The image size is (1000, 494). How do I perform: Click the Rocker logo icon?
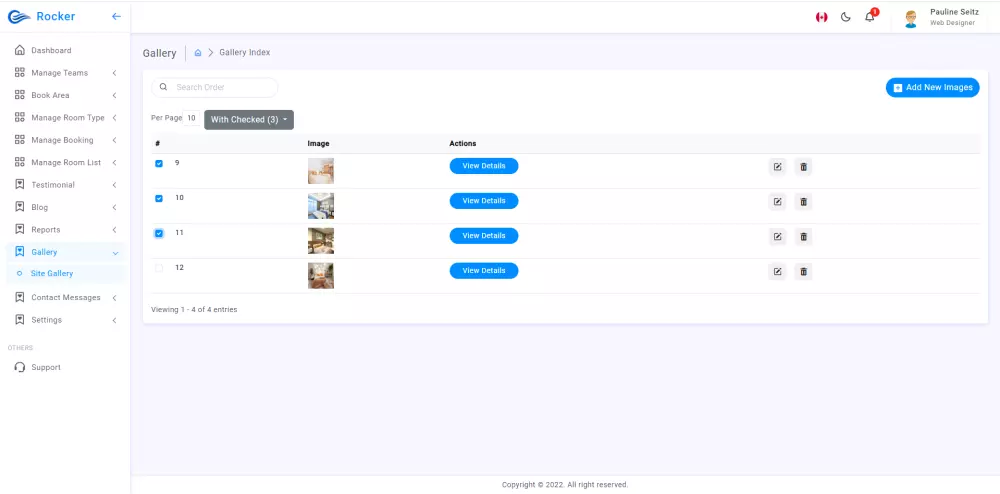point(19,17)
